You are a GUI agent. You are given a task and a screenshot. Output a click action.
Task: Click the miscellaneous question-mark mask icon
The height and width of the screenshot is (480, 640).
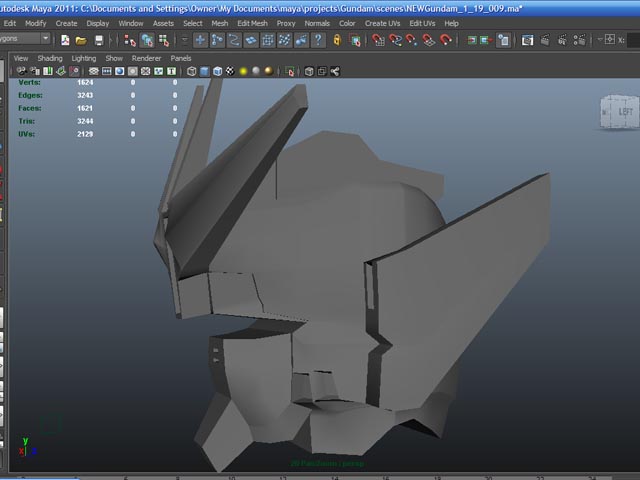318,40
